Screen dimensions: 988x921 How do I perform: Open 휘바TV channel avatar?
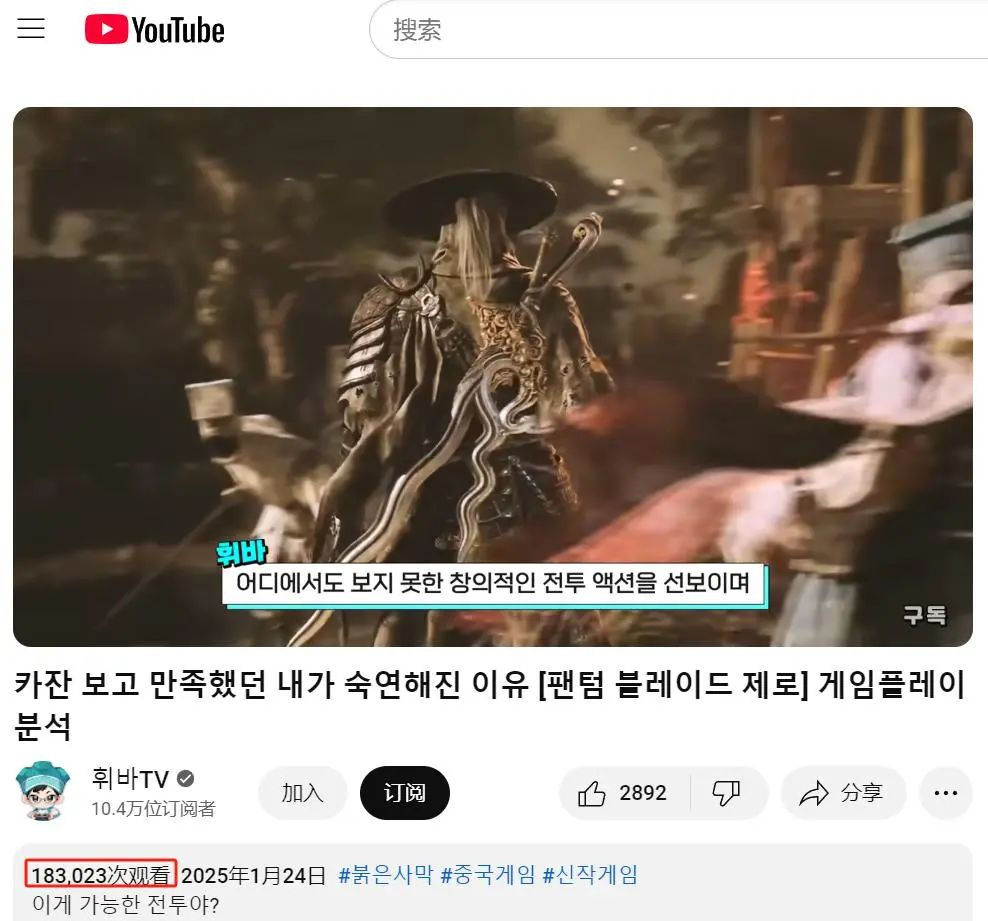[x=43, y=791]
